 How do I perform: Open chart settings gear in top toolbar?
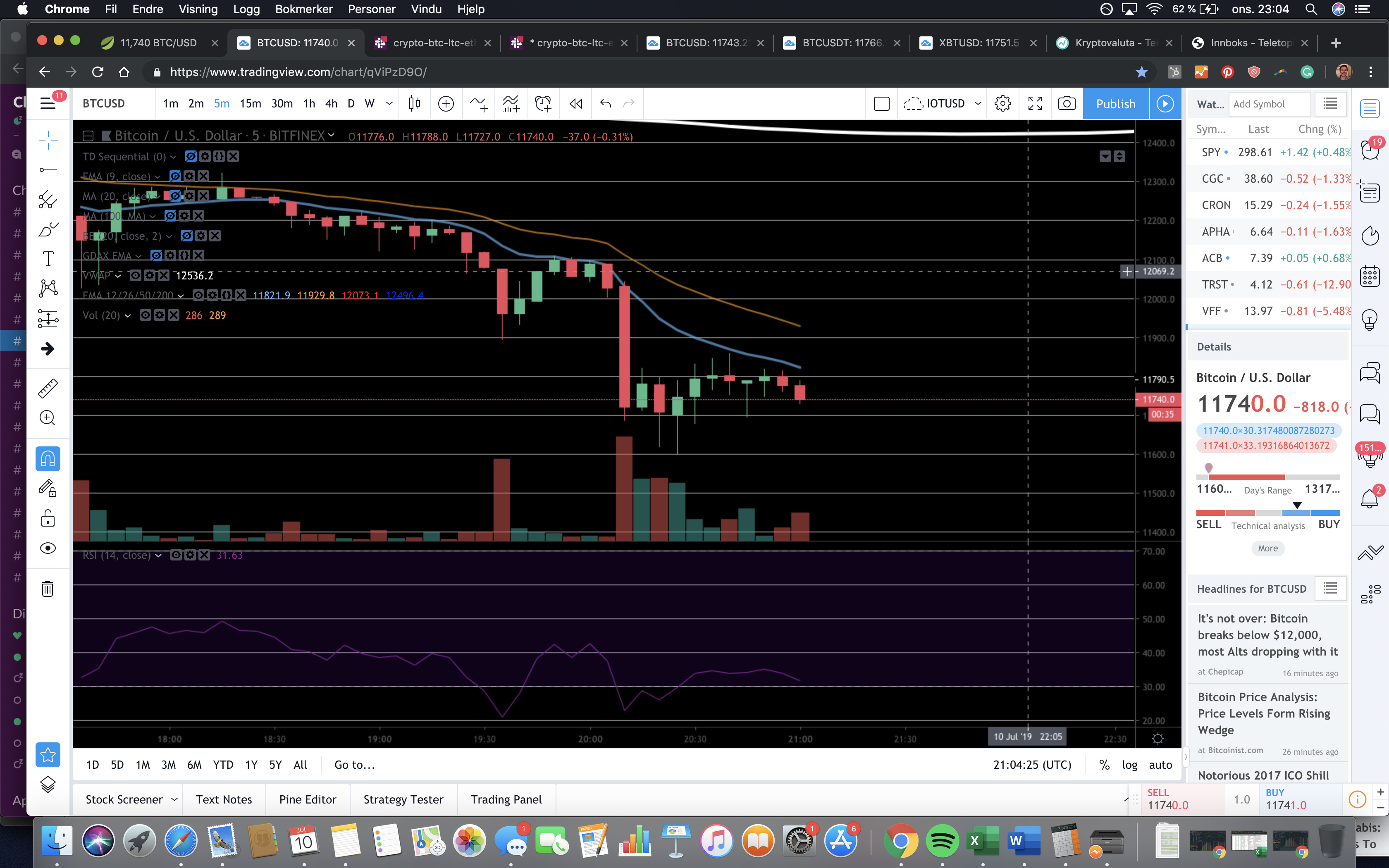tap(1003, 104)
